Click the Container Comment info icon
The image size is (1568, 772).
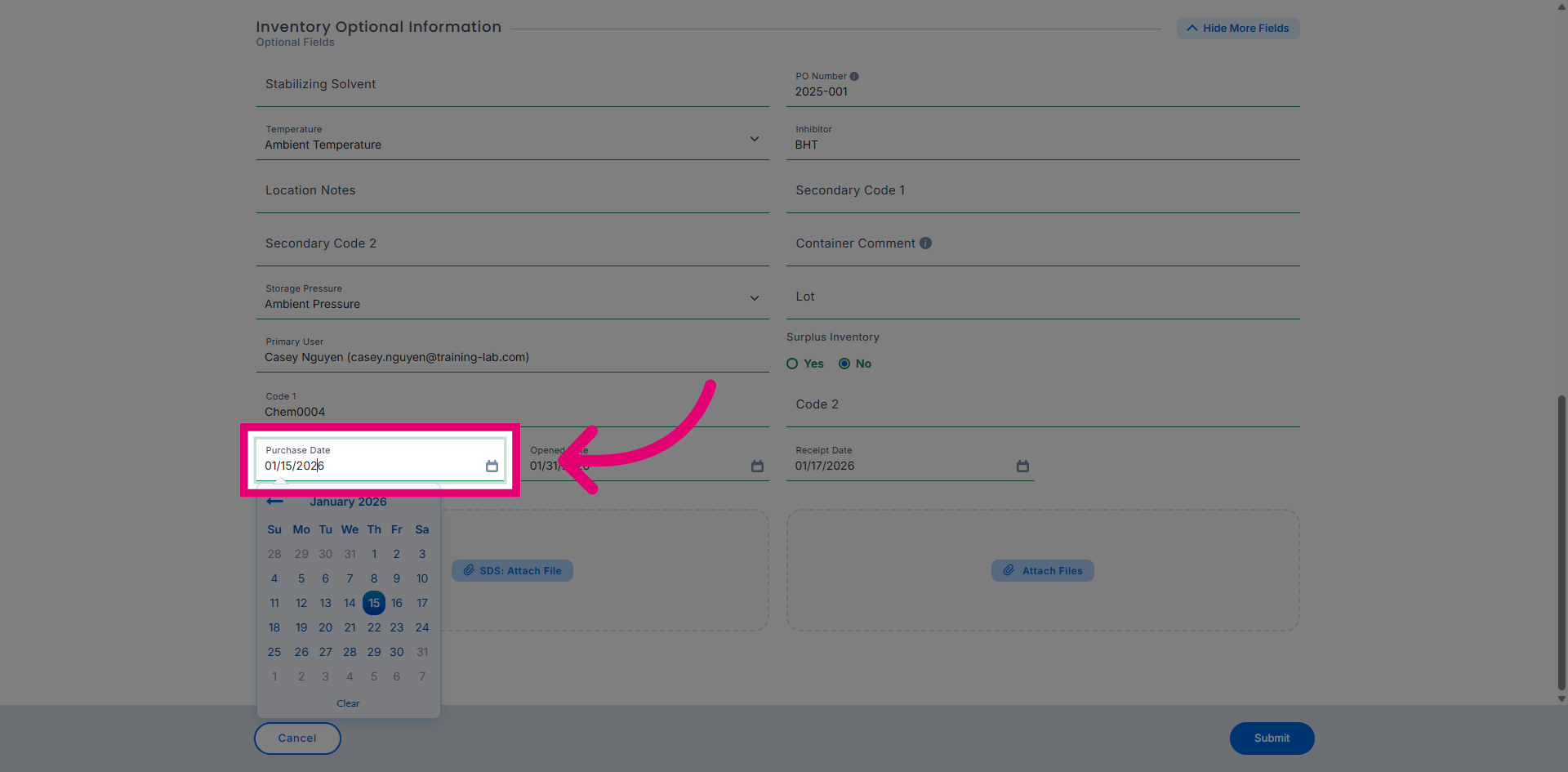coord(925,243)
